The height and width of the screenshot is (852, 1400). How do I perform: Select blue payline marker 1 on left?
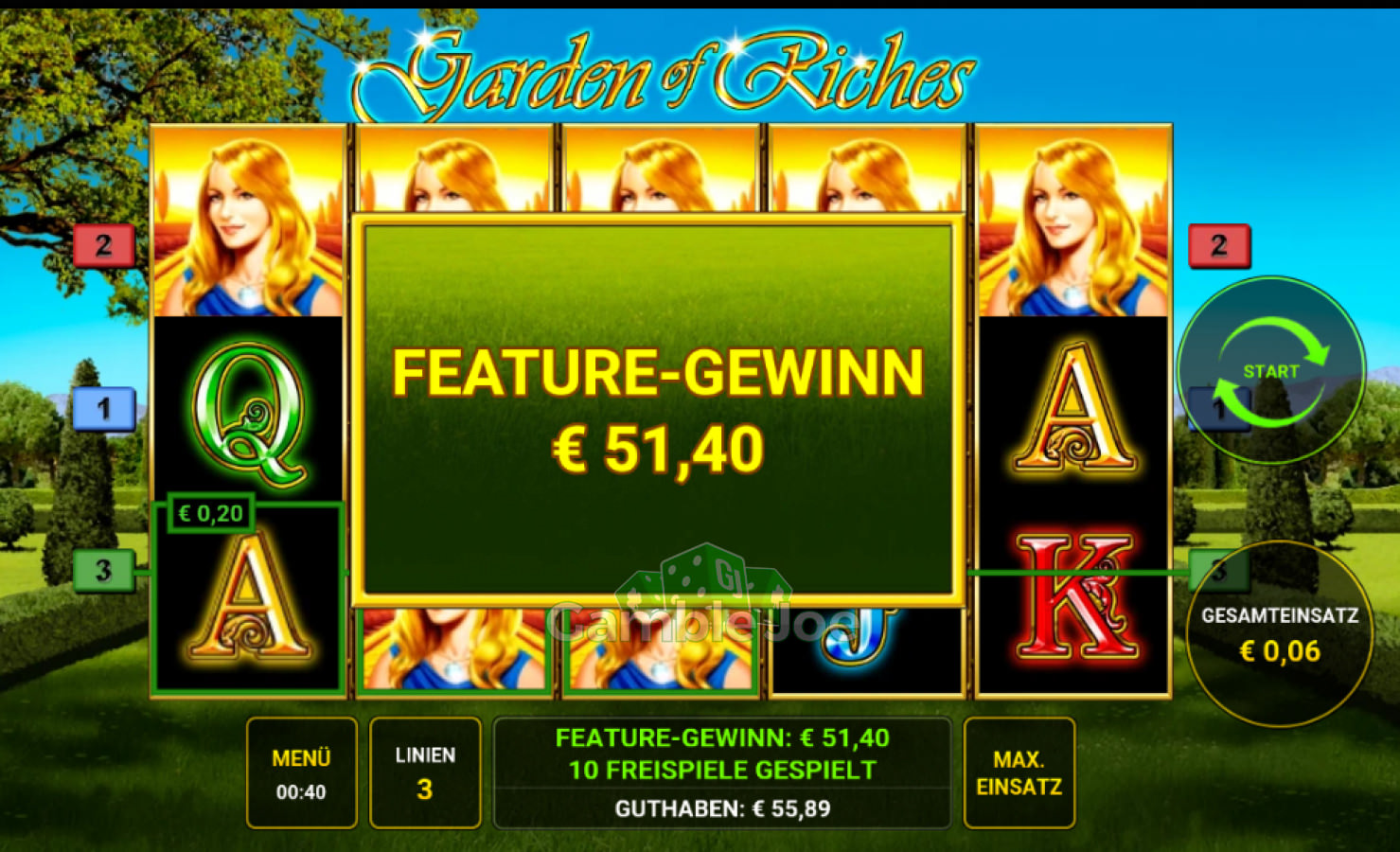[x=104, y=409]
